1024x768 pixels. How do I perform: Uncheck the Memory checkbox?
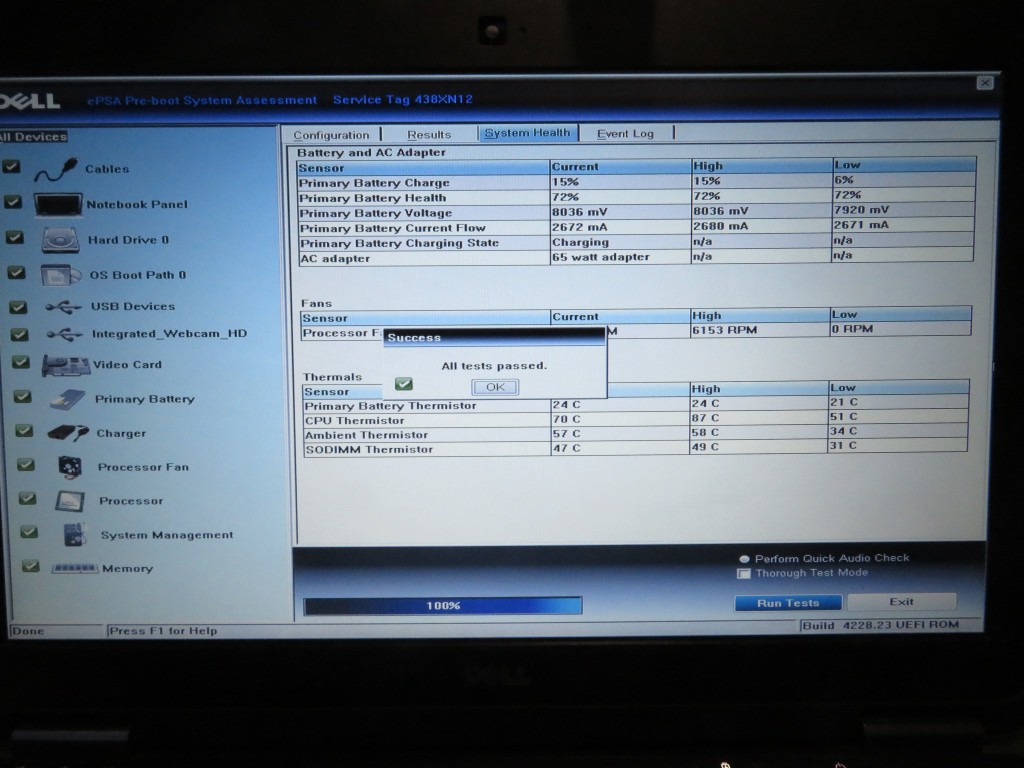click(x=31, y=566)
